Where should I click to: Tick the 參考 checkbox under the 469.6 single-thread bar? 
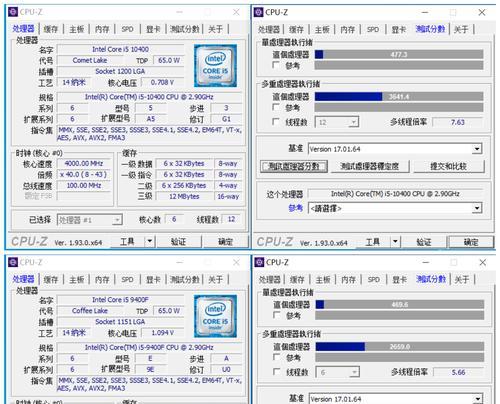[277, 315]
